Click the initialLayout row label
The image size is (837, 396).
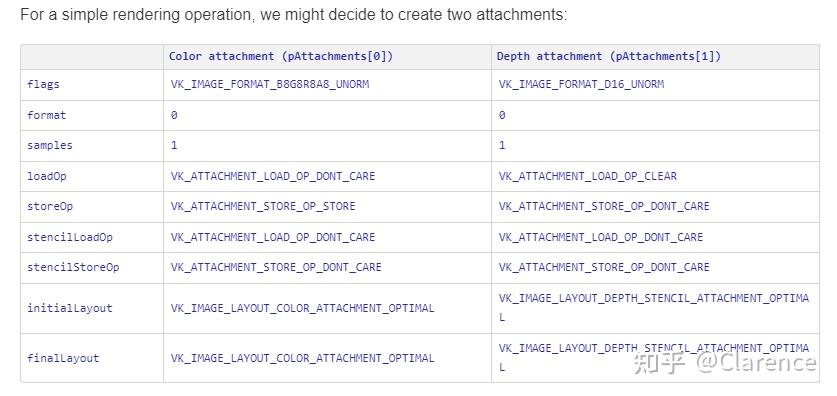point(70,308)
